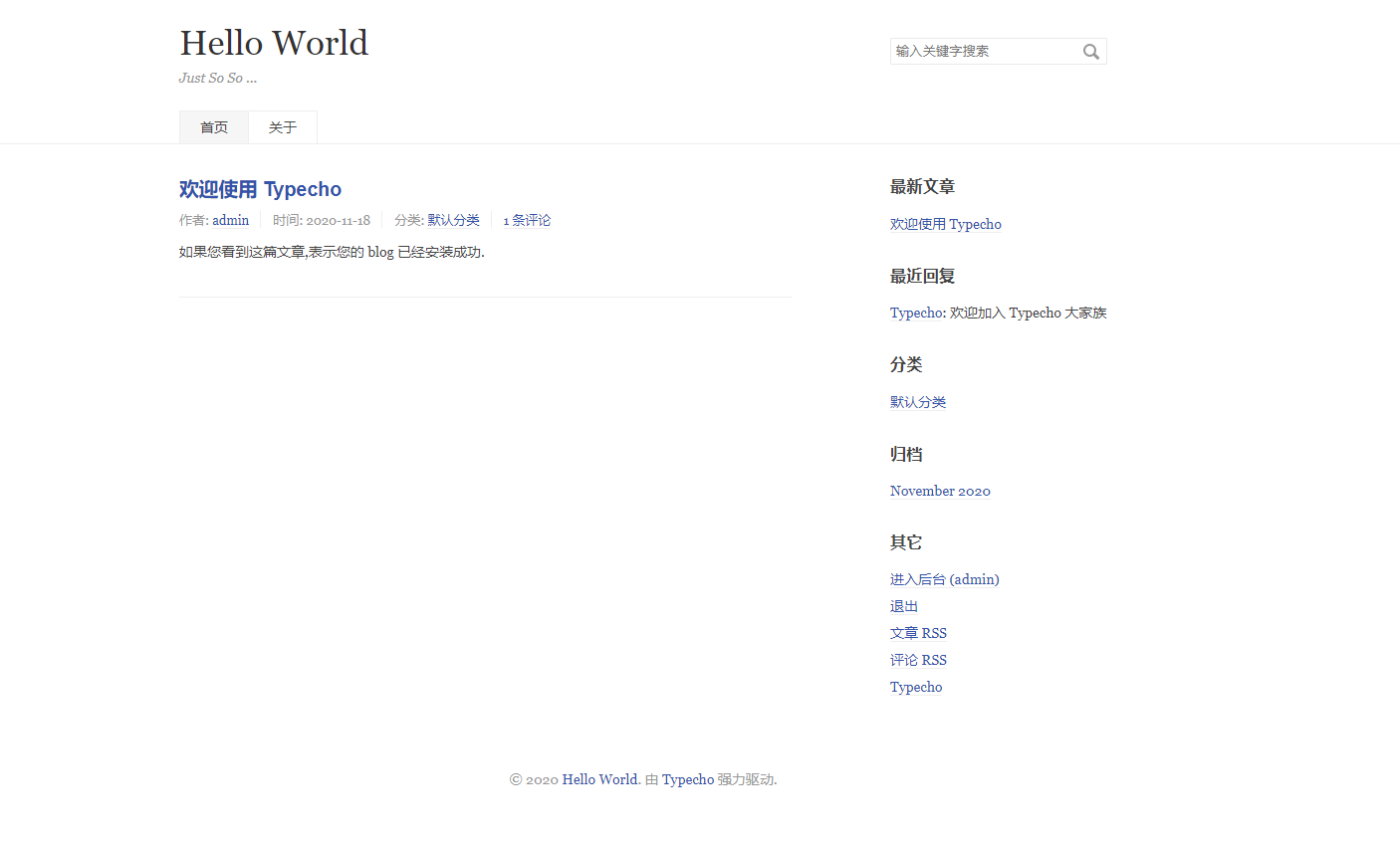Open 进入后台 (admin) link
The image size is (1400, 844).
coord(945,579)
